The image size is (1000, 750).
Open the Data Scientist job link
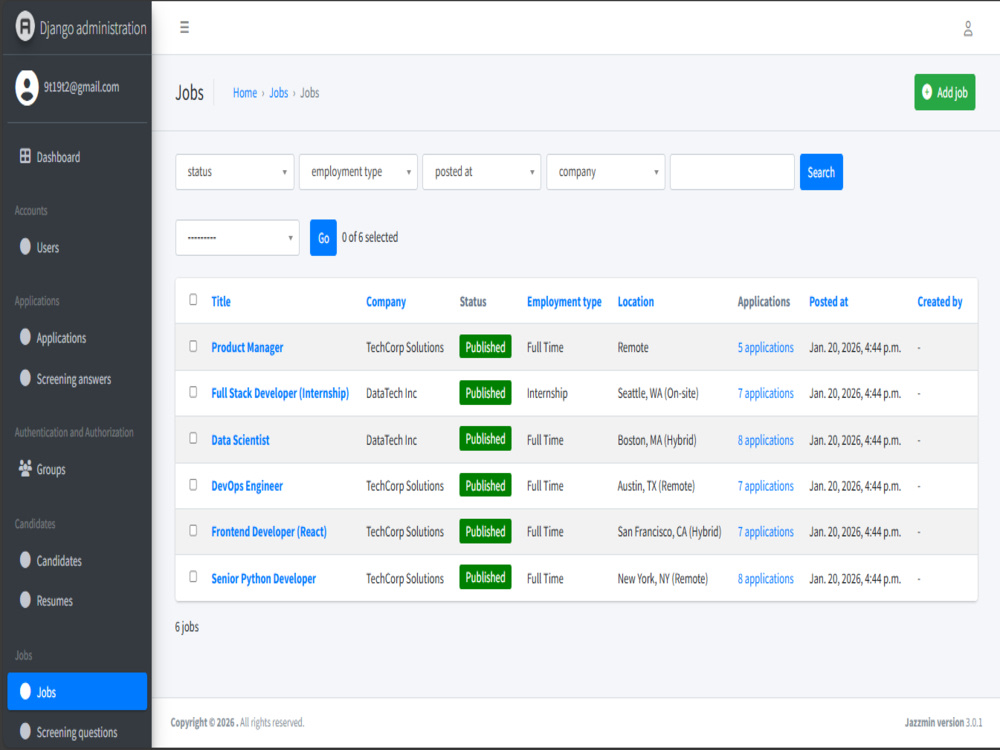[x=240, y=440]
